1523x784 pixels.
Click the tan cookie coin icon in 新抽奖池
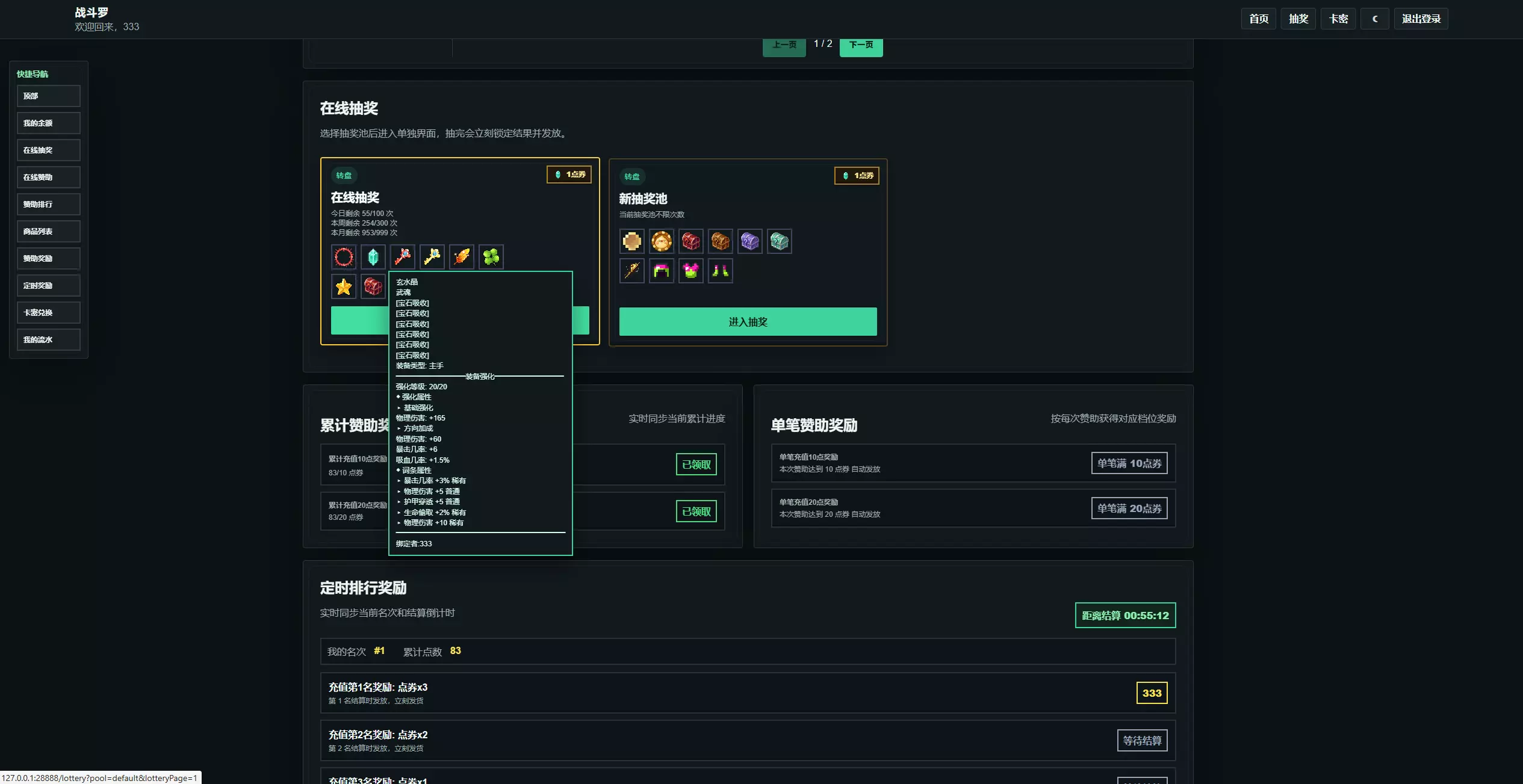(x=632, y=241)
